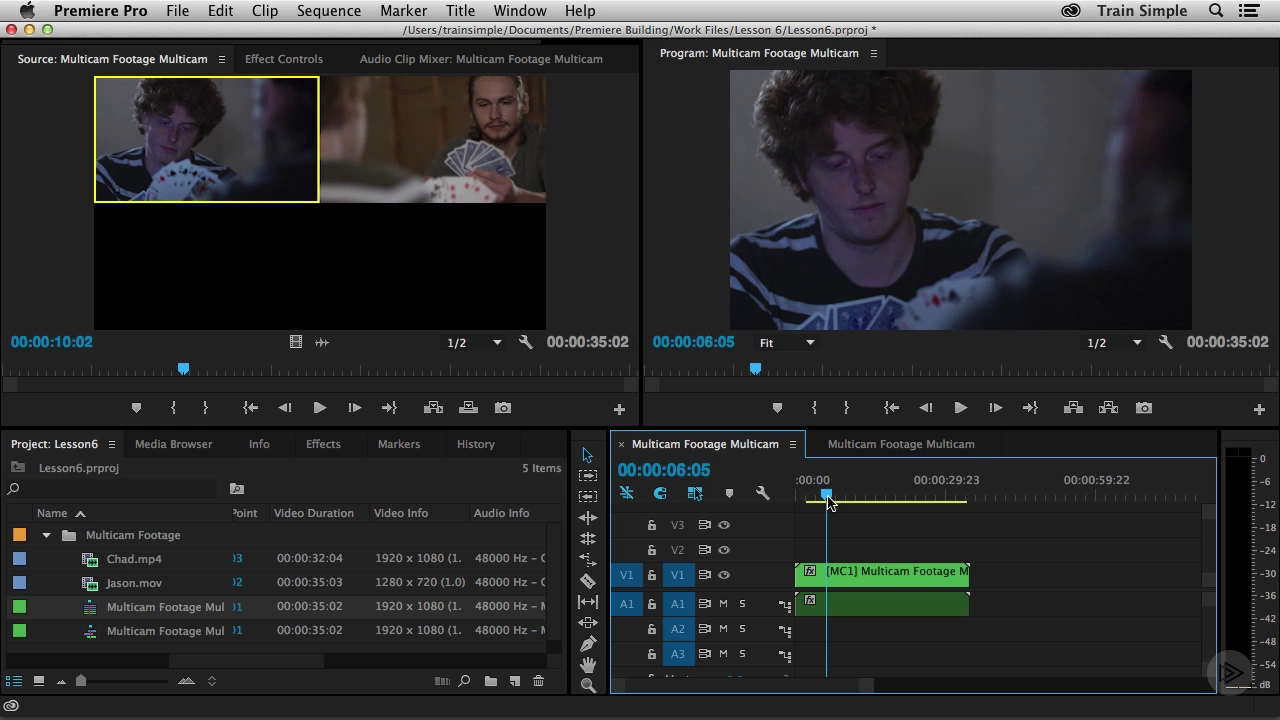Screen dimensions: 1280x720
Task: Click Chad.mp4 blue label swatch
Action: coord(19,559)
